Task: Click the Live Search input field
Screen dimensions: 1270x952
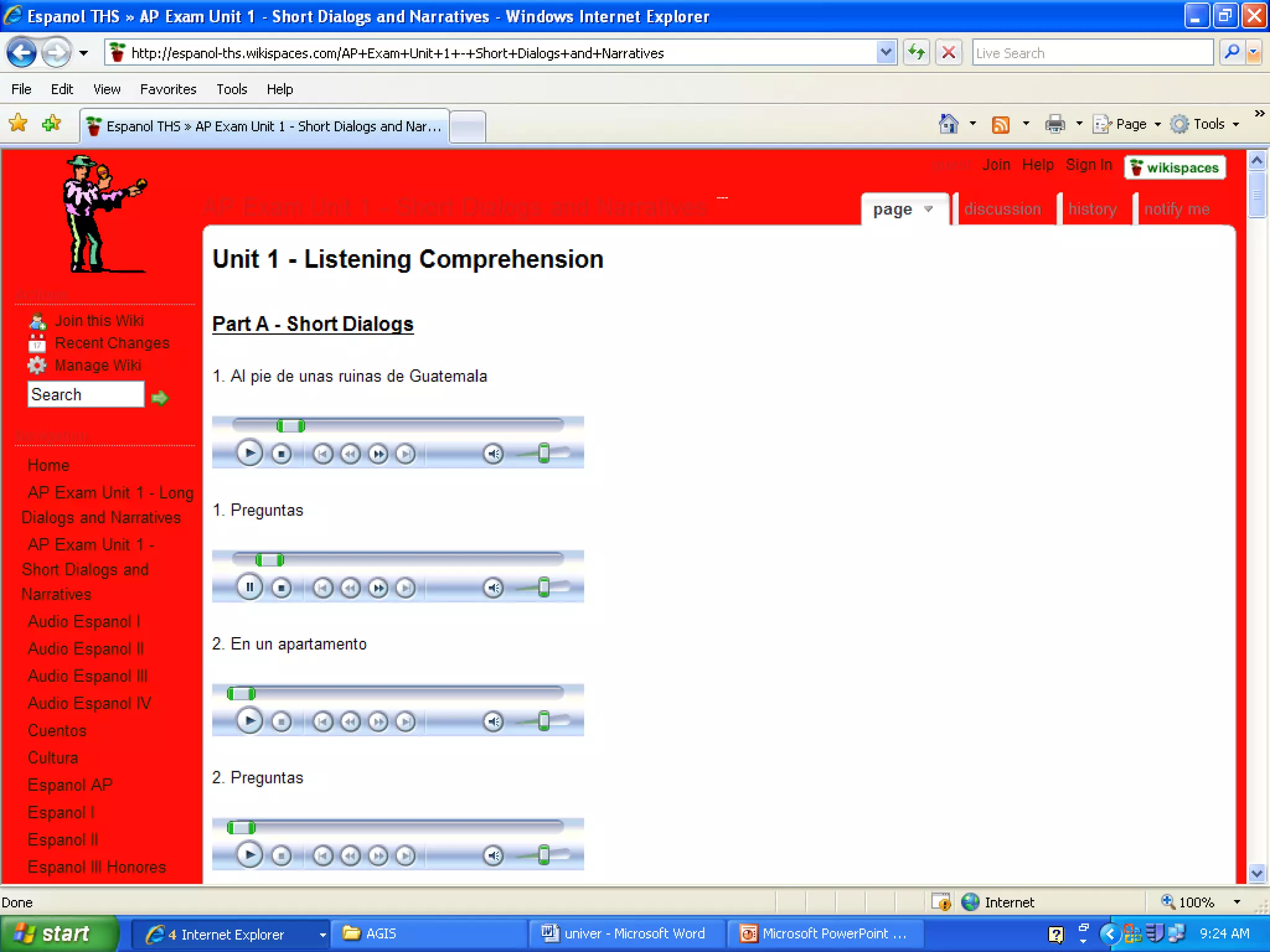Action: (1091, 53)
